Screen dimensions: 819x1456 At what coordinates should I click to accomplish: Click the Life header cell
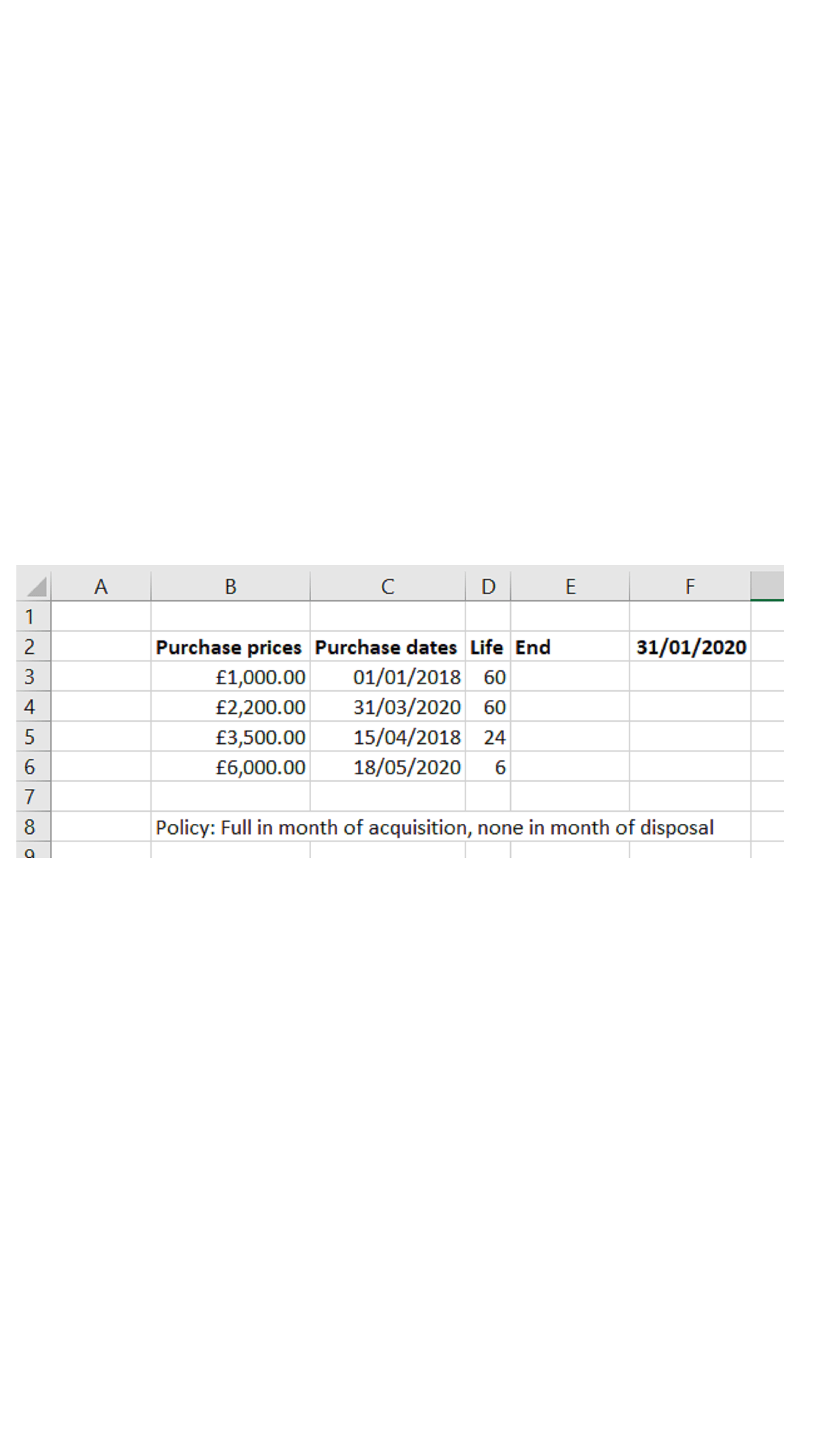[x=487, y=647]
